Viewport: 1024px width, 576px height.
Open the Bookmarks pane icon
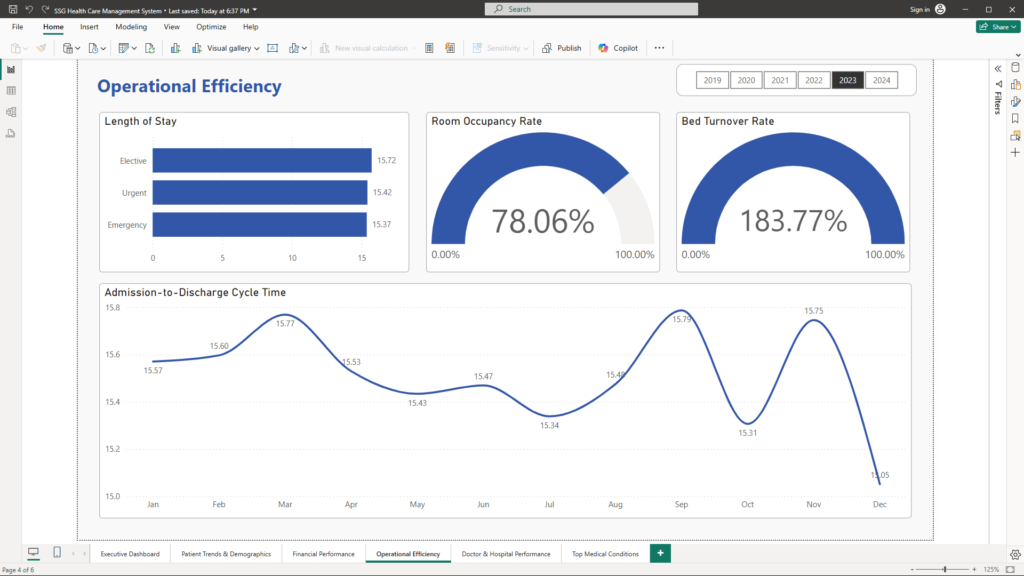coord(1015,118)
